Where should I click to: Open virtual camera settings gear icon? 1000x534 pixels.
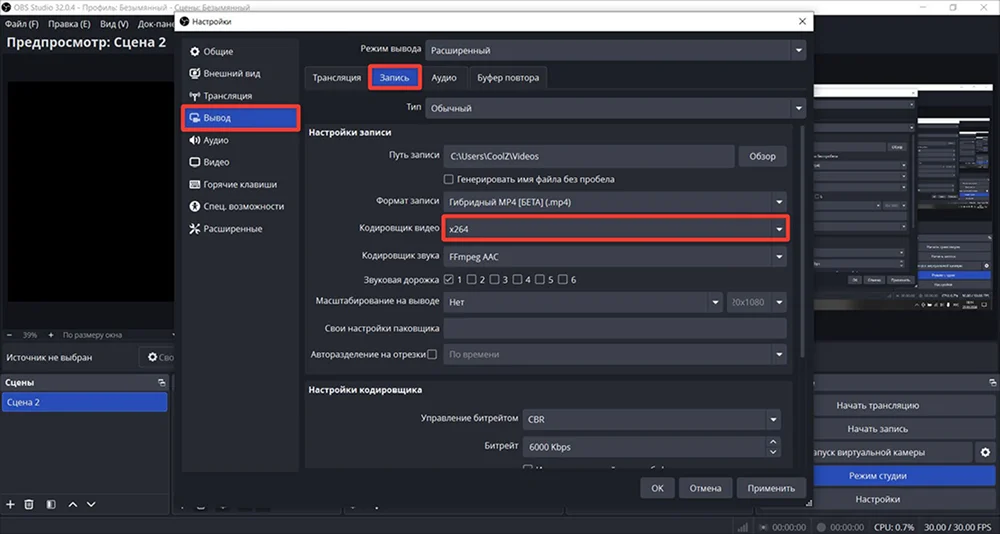[x=985, y=452]
